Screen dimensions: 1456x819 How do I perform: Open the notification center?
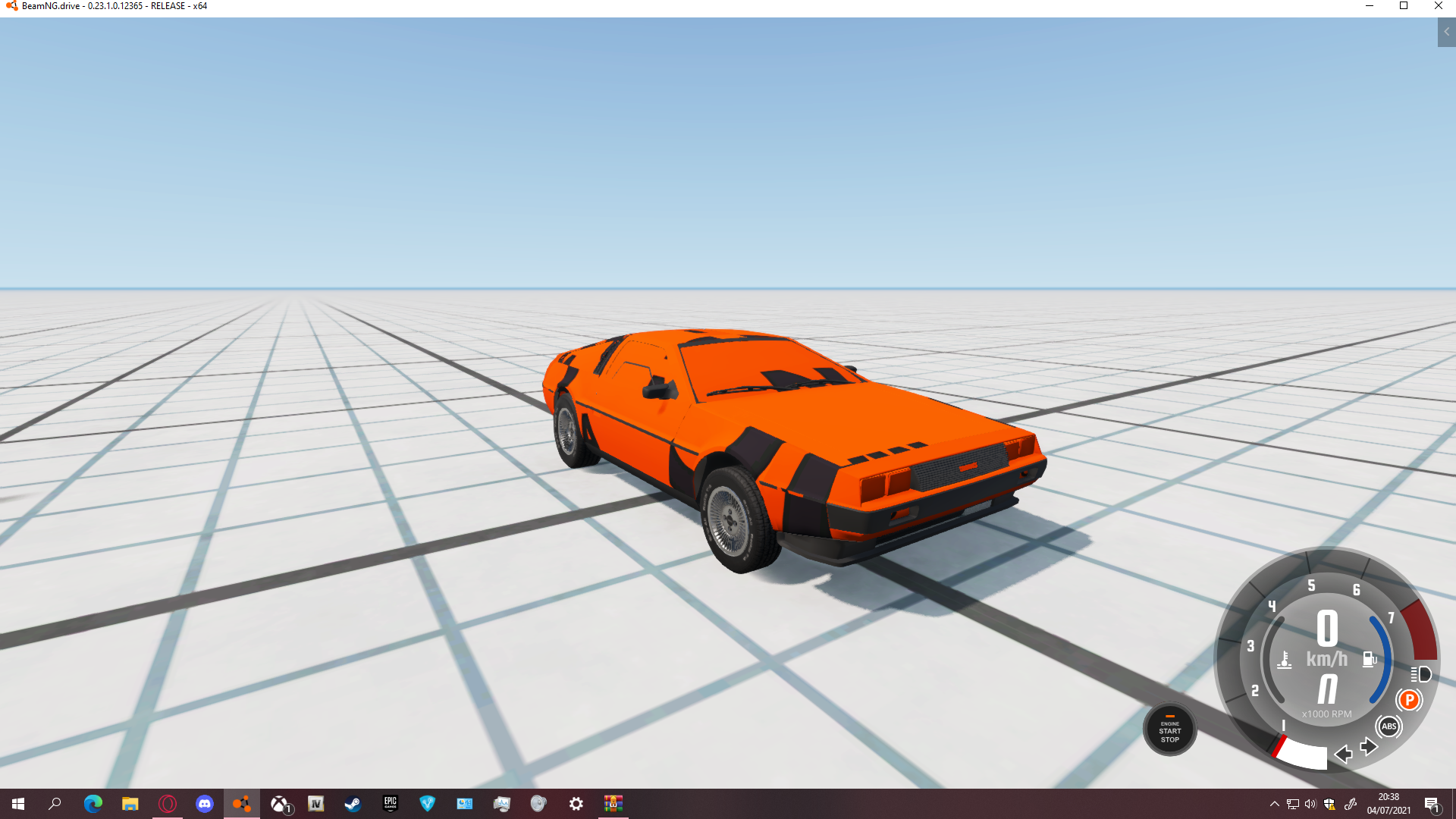click(x=1431, y=804)
